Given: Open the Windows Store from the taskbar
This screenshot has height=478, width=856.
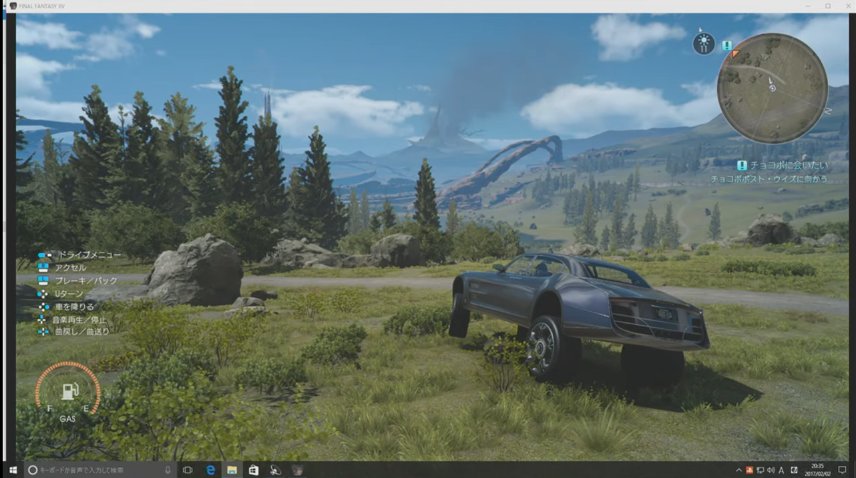Looking at the screenshot, I should pos(253,470).
